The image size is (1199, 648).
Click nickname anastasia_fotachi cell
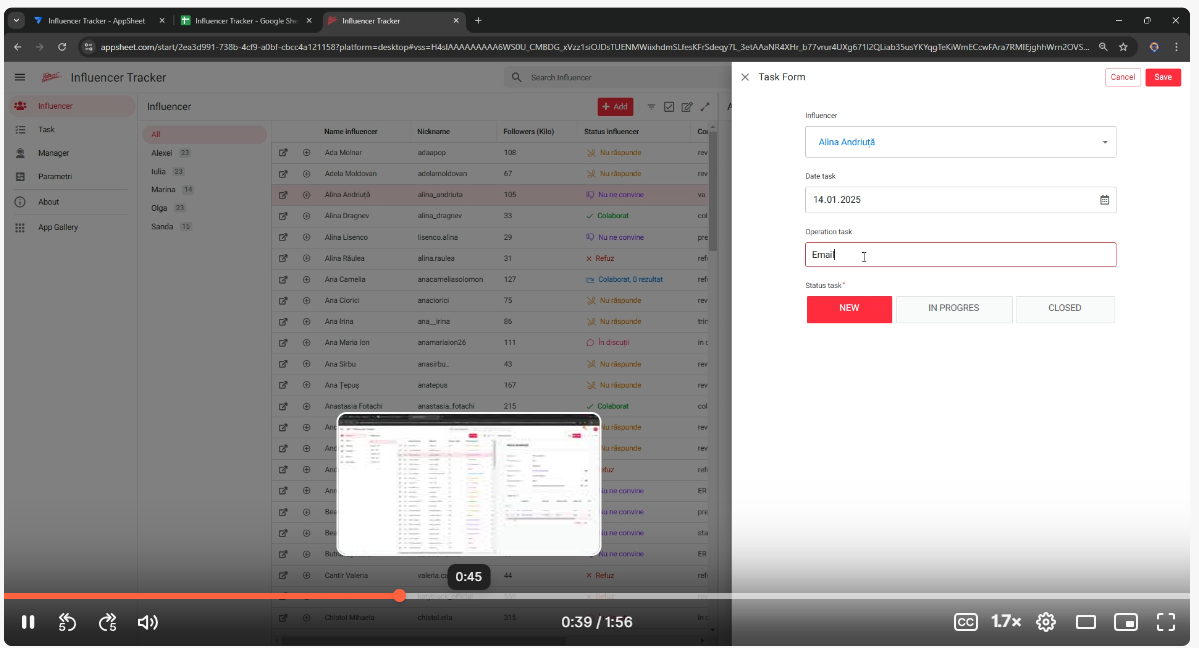446,406
